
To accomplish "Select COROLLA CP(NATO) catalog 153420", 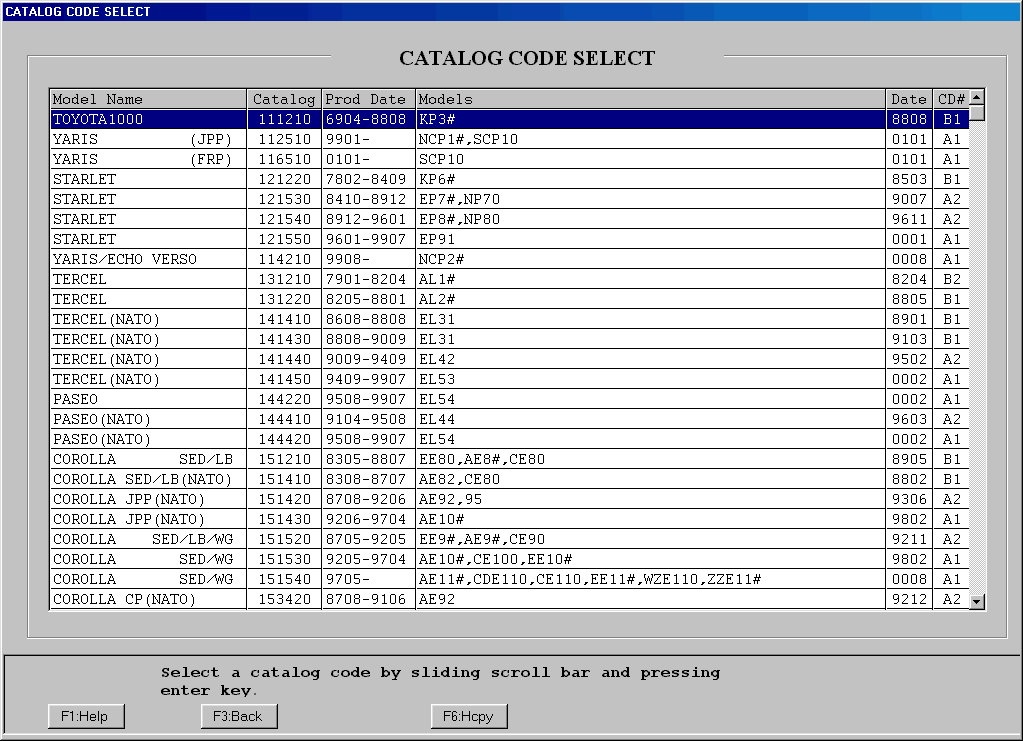I will coord(510,599).
